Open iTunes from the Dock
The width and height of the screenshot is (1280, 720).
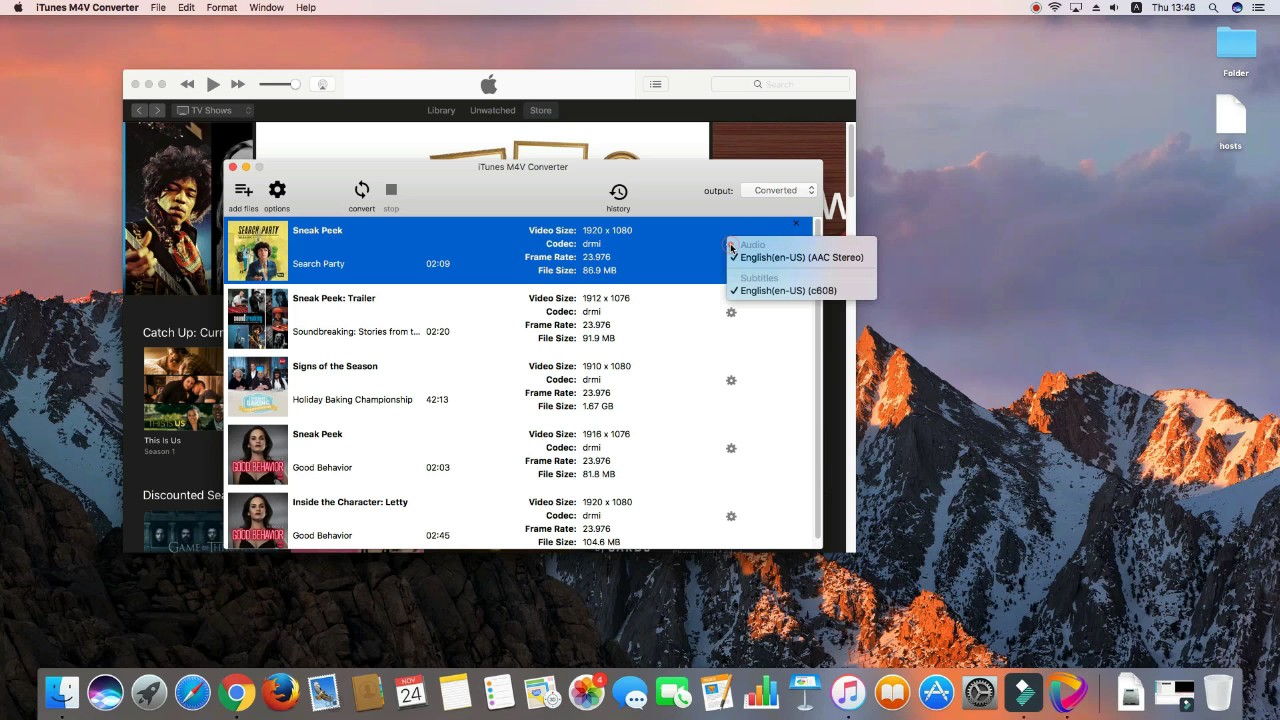(848, 692)
